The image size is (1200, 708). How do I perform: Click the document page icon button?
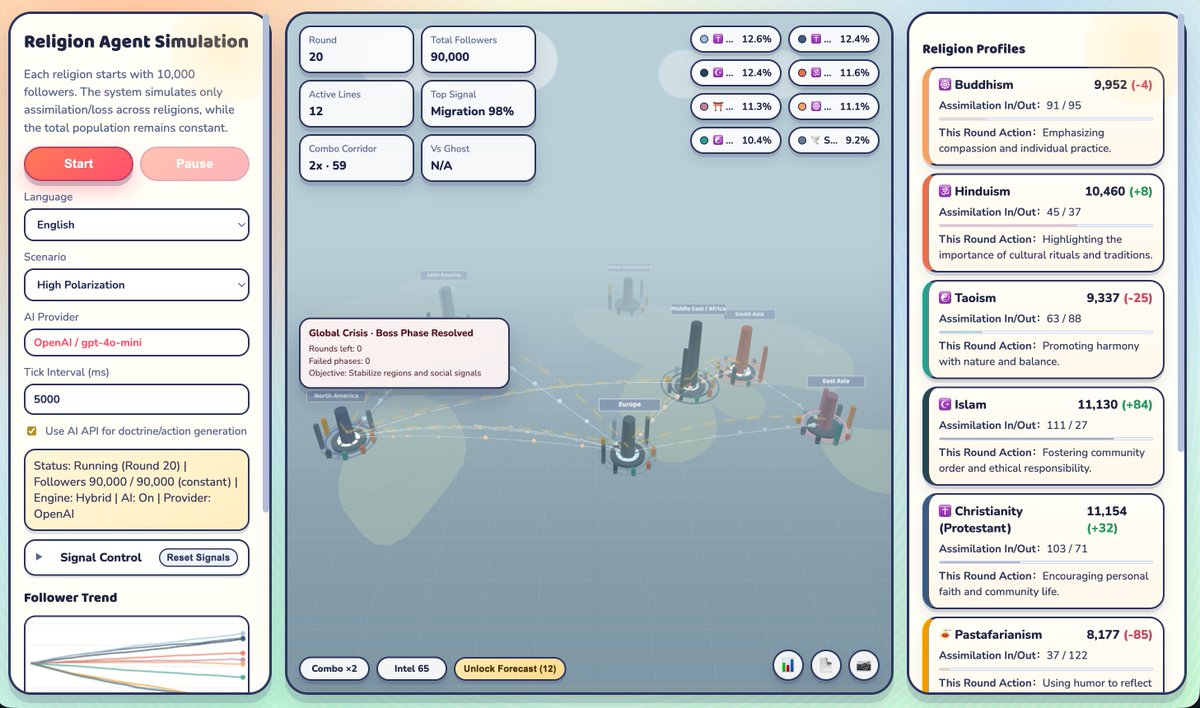826,664
